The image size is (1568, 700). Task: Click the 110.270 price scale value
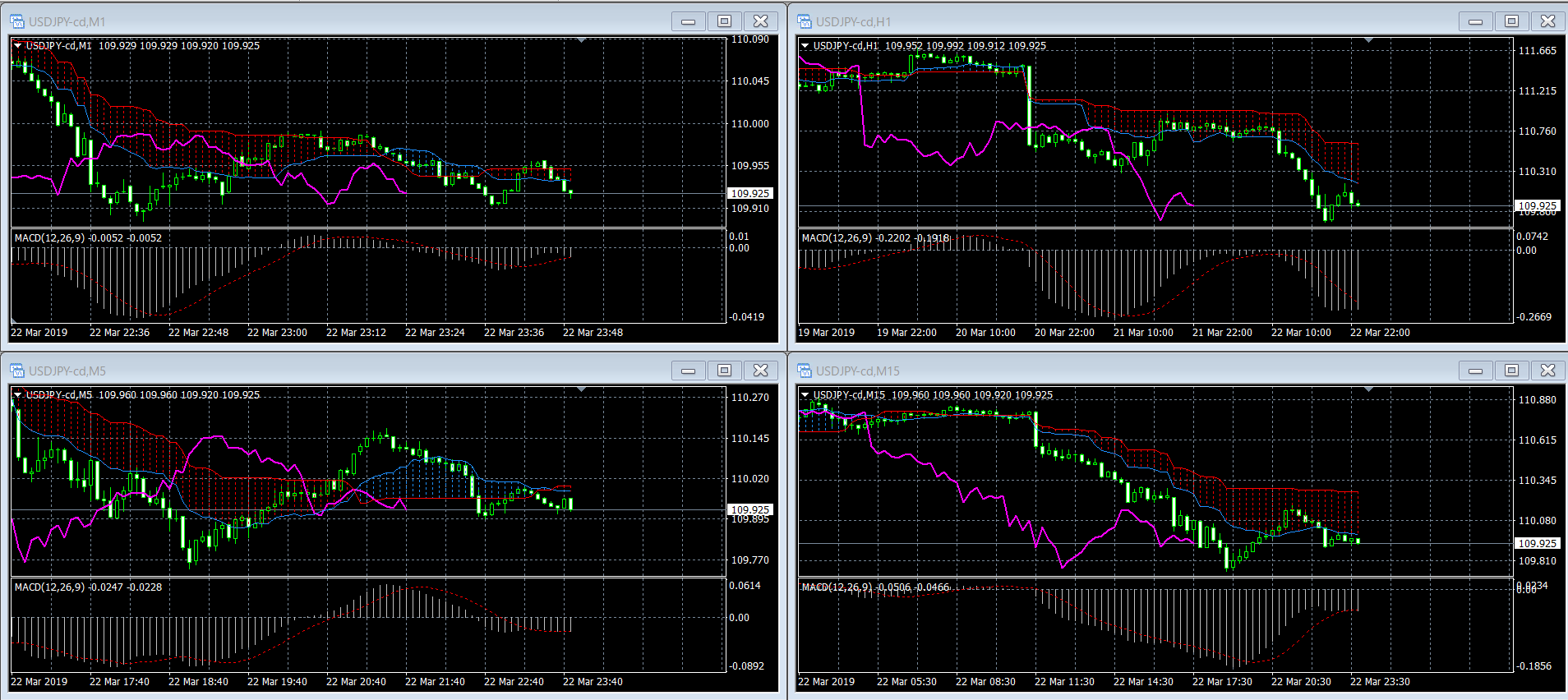coord(750,398)
